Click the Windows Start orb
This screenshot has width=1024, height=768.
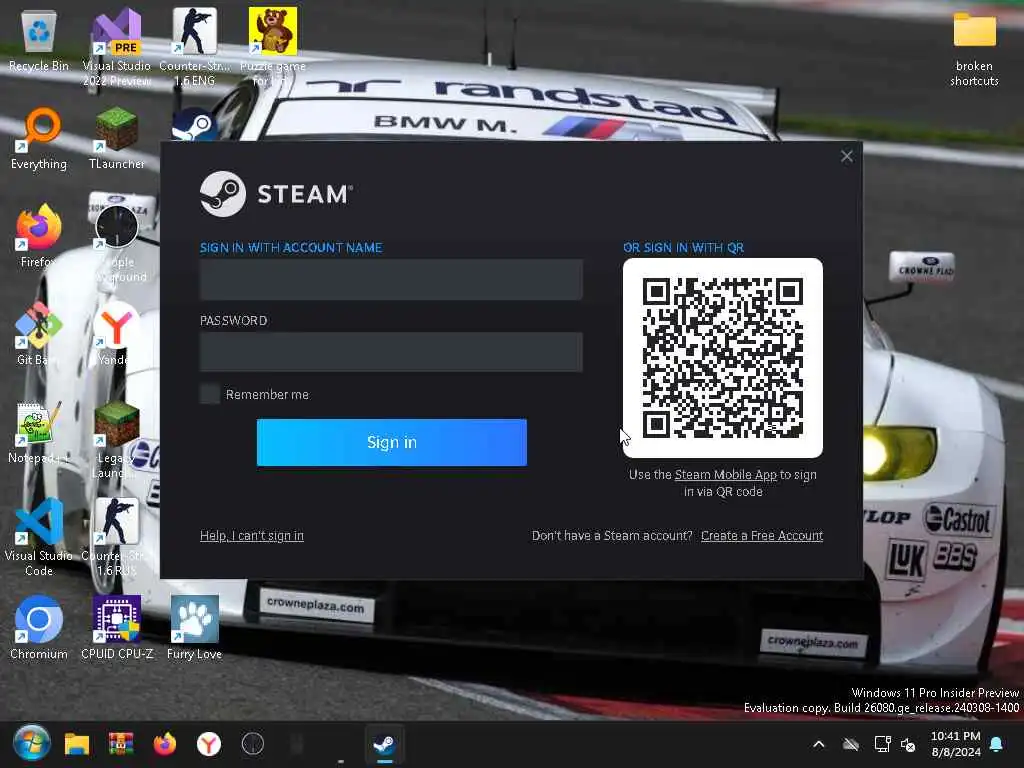(31, 743)
